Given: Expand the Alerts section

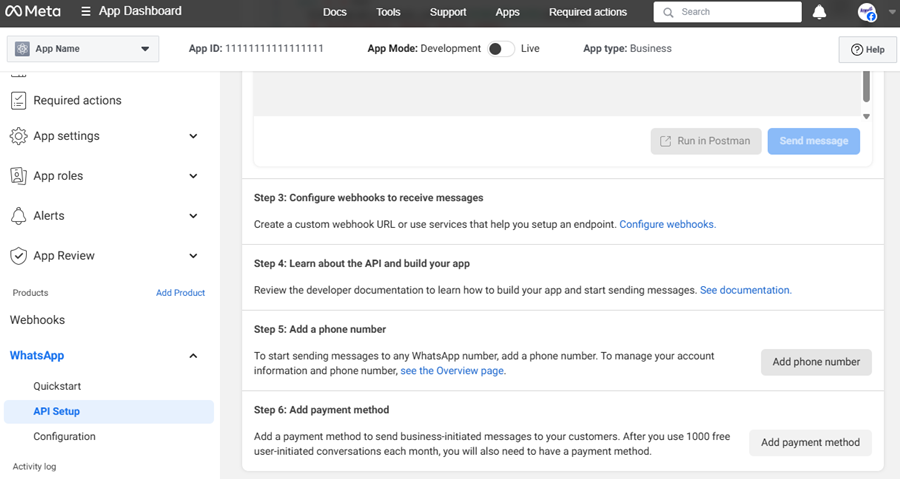Looking at the screenshot, I should click(x=193, y=216).
